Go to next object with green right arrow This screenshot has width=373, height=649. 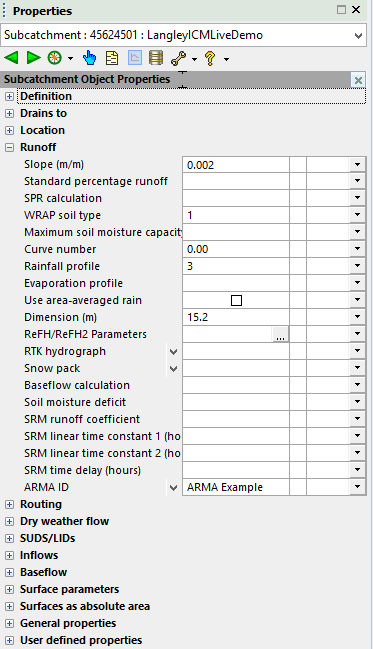coord(34,58)
